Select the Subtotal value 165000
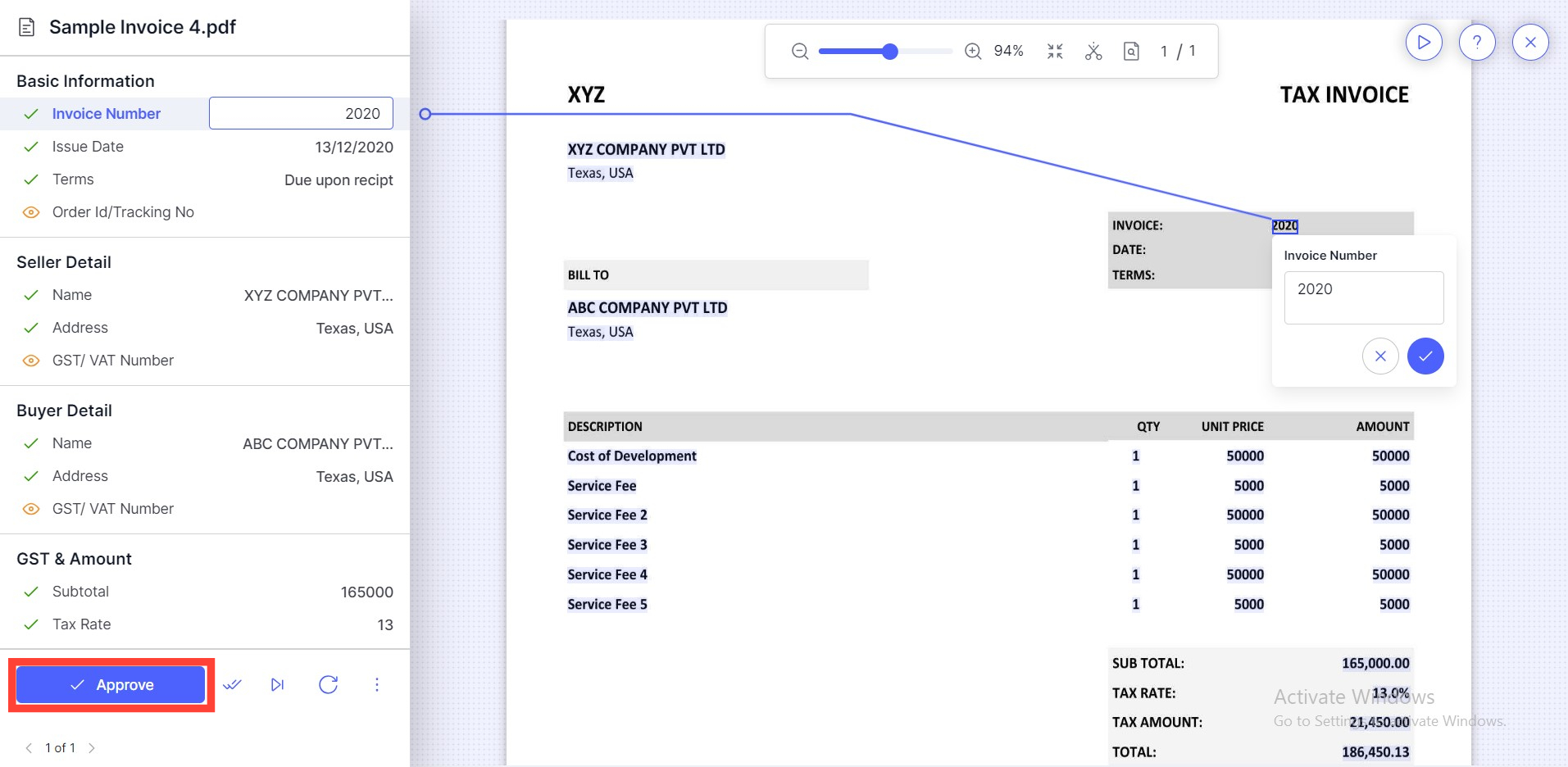The height and width of the screenshot is (767, 1568). 367,592
